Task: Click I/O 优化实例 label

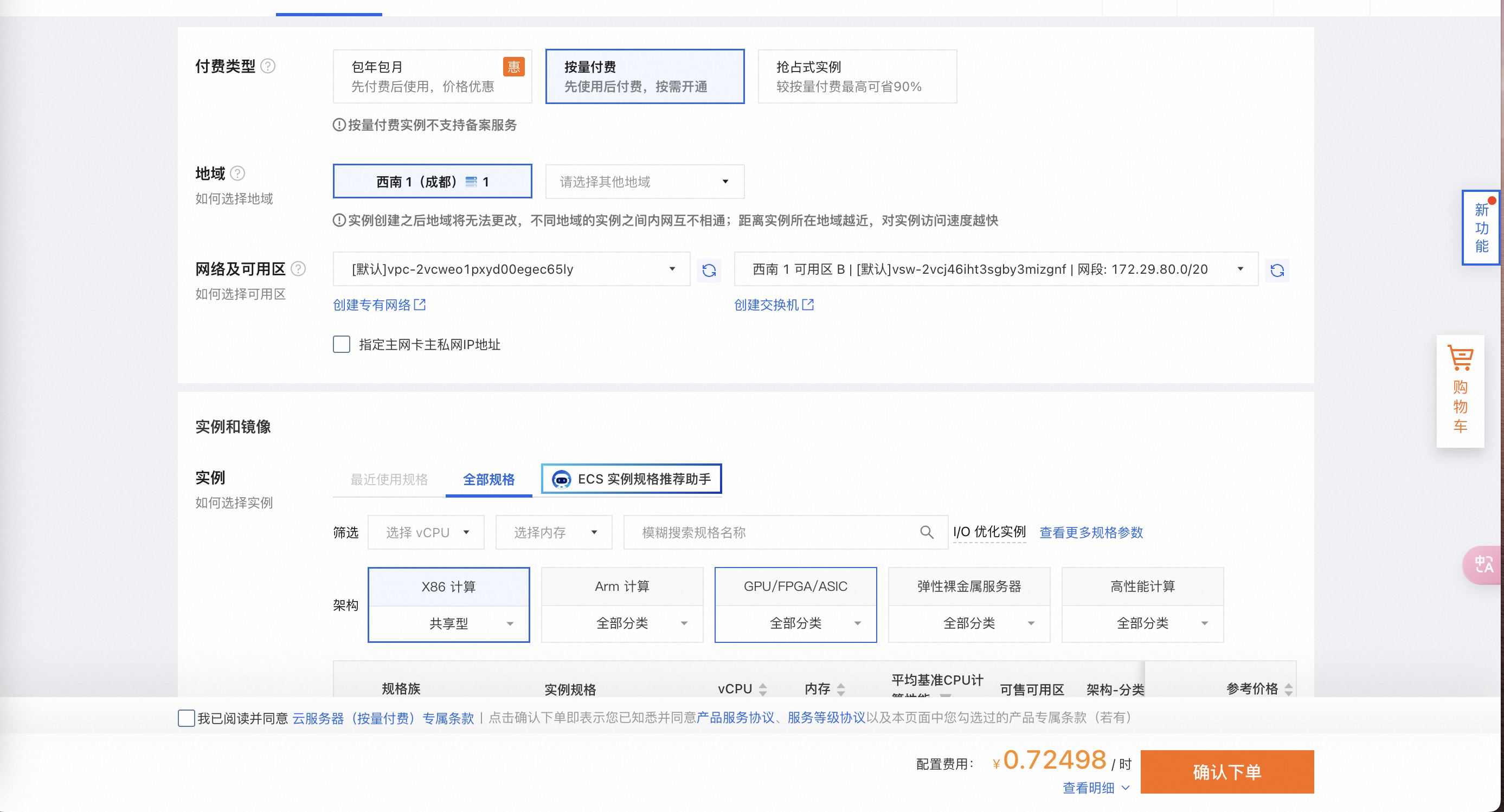Action: pyautogui.click(x=989, y=532)
